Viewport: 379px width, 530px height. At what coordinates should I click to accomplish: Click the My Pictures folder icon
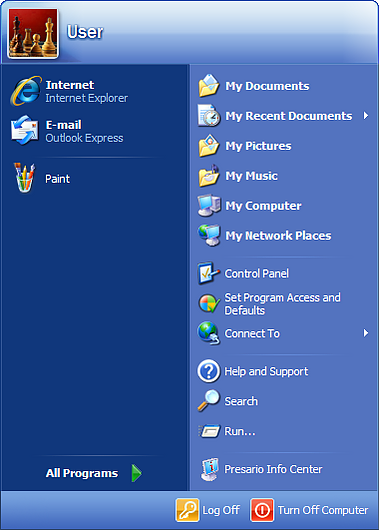coord(209,146)
